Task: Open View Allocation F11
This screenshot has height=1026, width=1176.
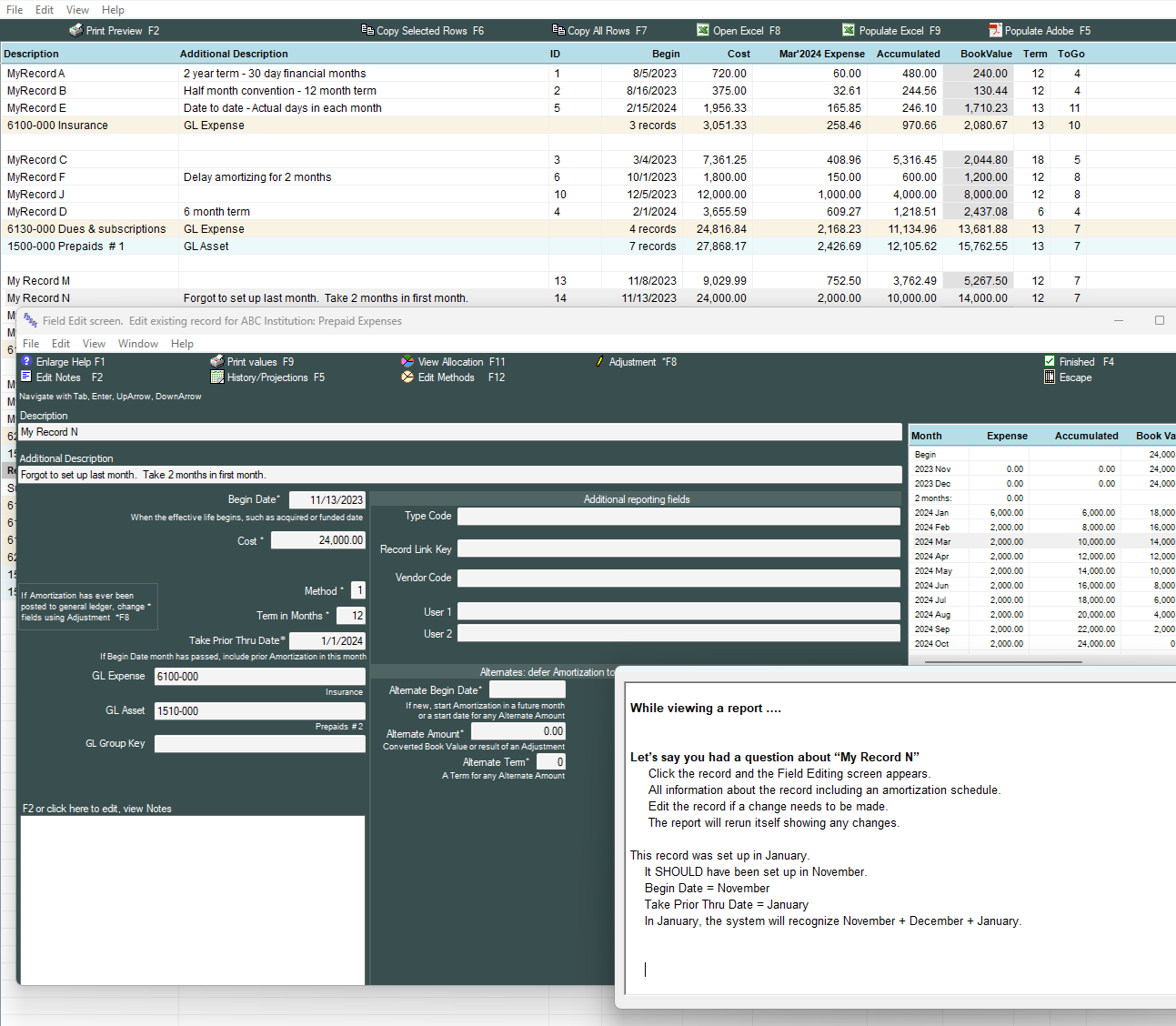Action: click(453, 362)
